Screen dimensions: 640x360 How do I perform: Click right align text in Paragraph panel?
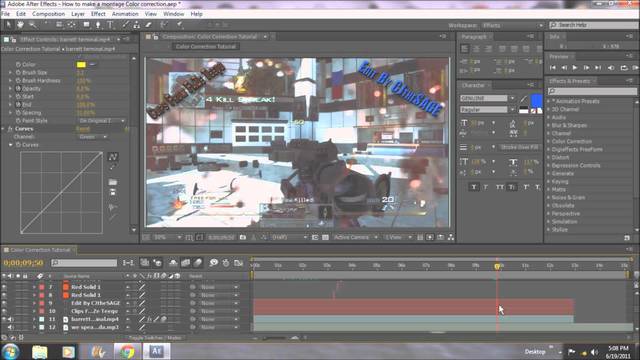tap(488, 49)
